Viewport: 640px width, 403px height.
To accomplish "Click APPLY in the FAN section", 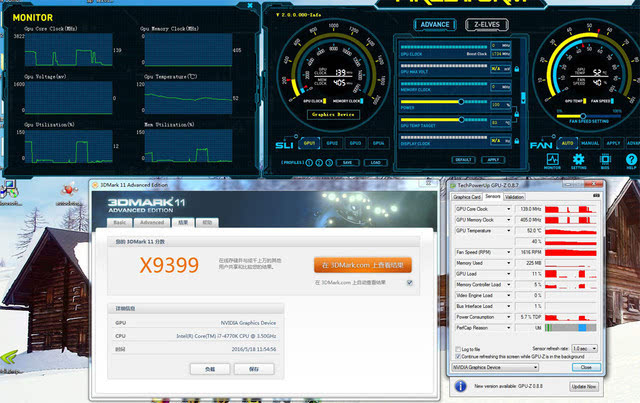I will tap(613, 143).
